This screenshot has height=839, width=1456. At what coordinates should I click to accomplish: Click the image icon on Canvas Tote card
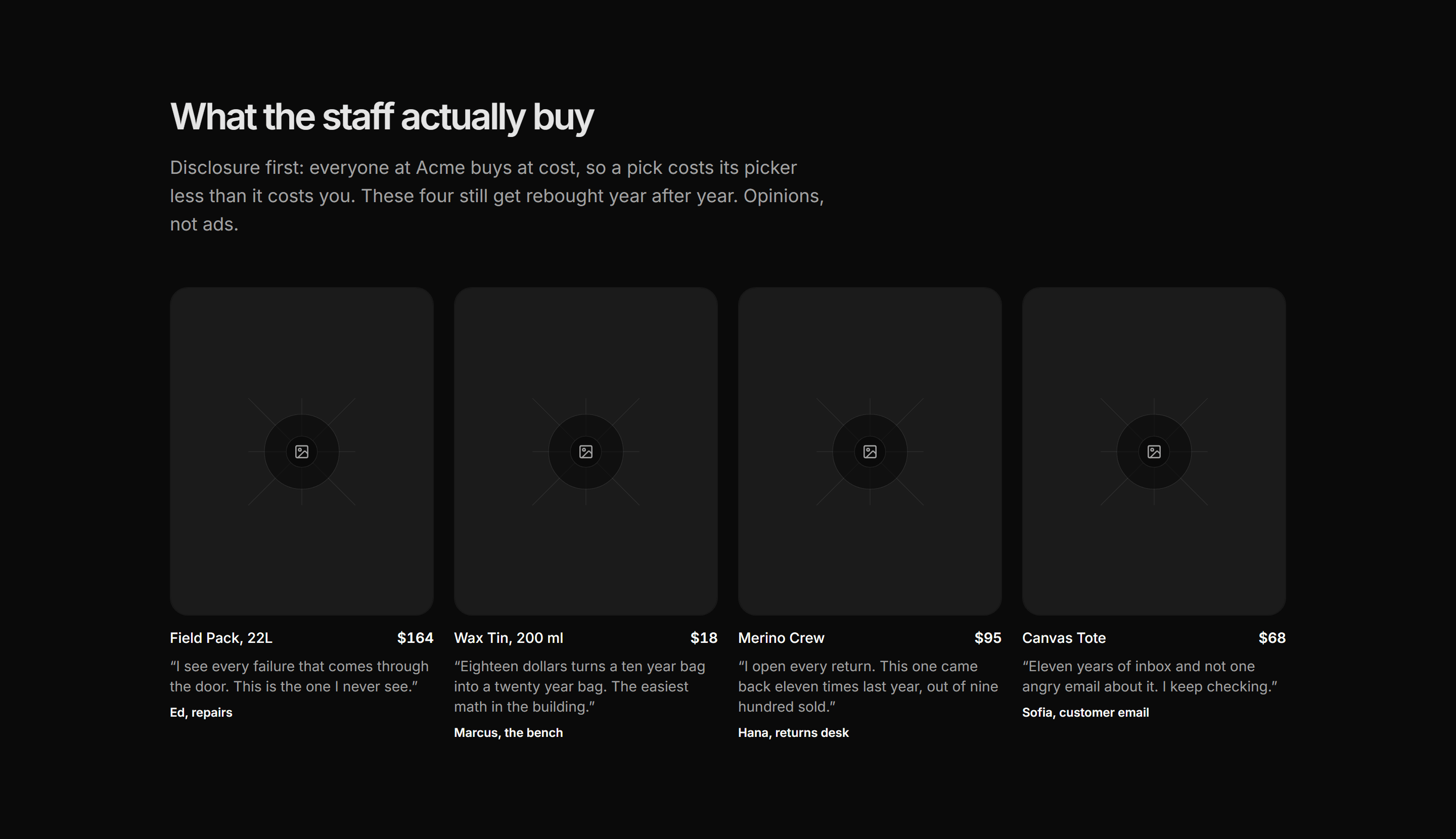[1154, 452]
